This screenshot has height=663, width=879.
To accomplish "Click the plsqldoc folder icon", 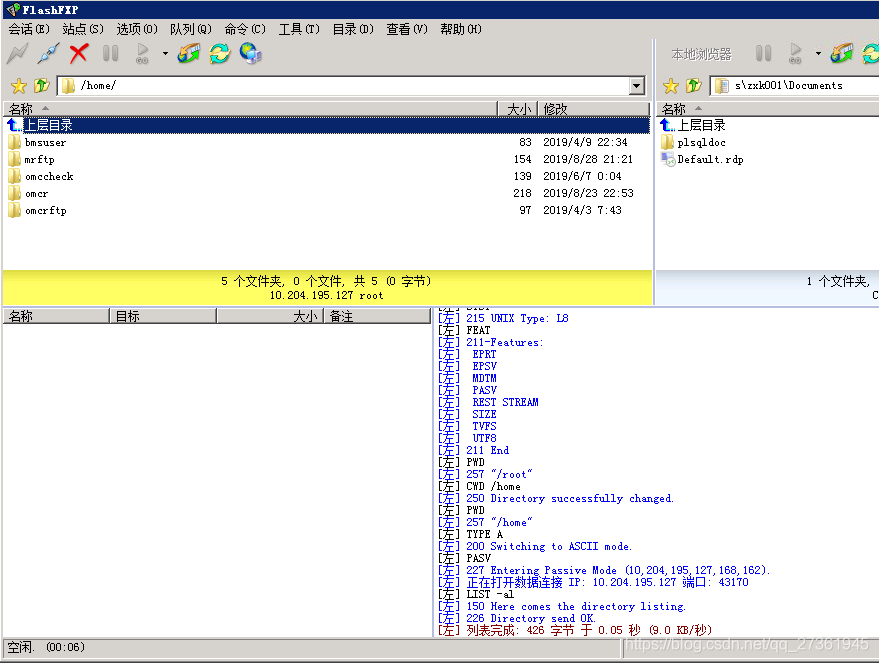I will 668,142.
